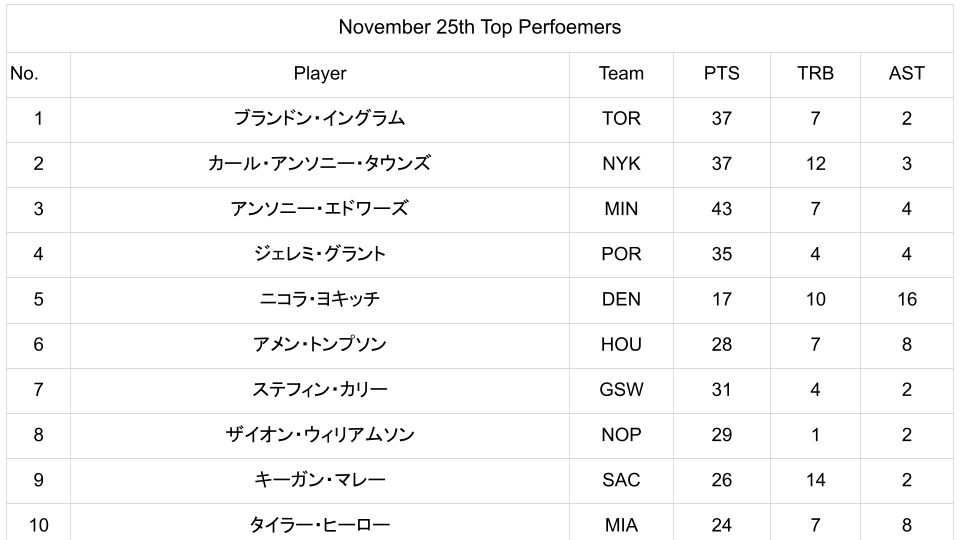Click the AST column header
960x540 pixels.
pos(906,73)
